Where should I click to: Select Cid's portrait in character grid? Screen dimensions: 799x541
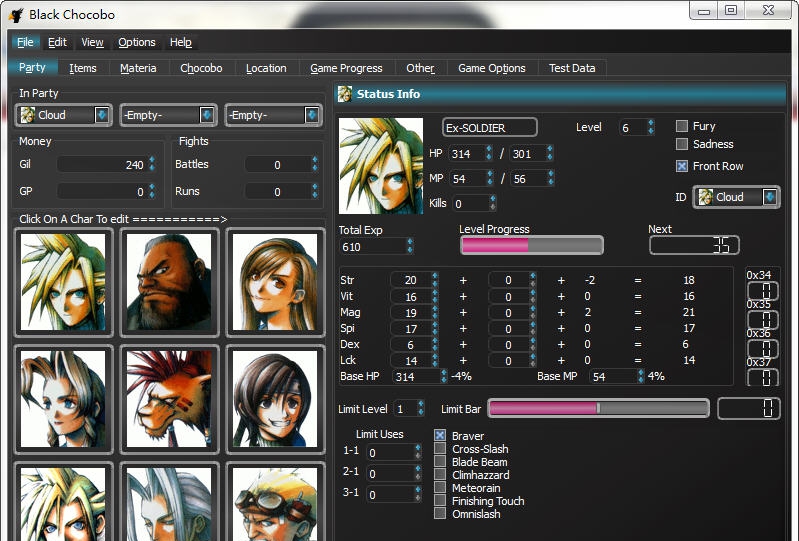click(x=273, y=502)
